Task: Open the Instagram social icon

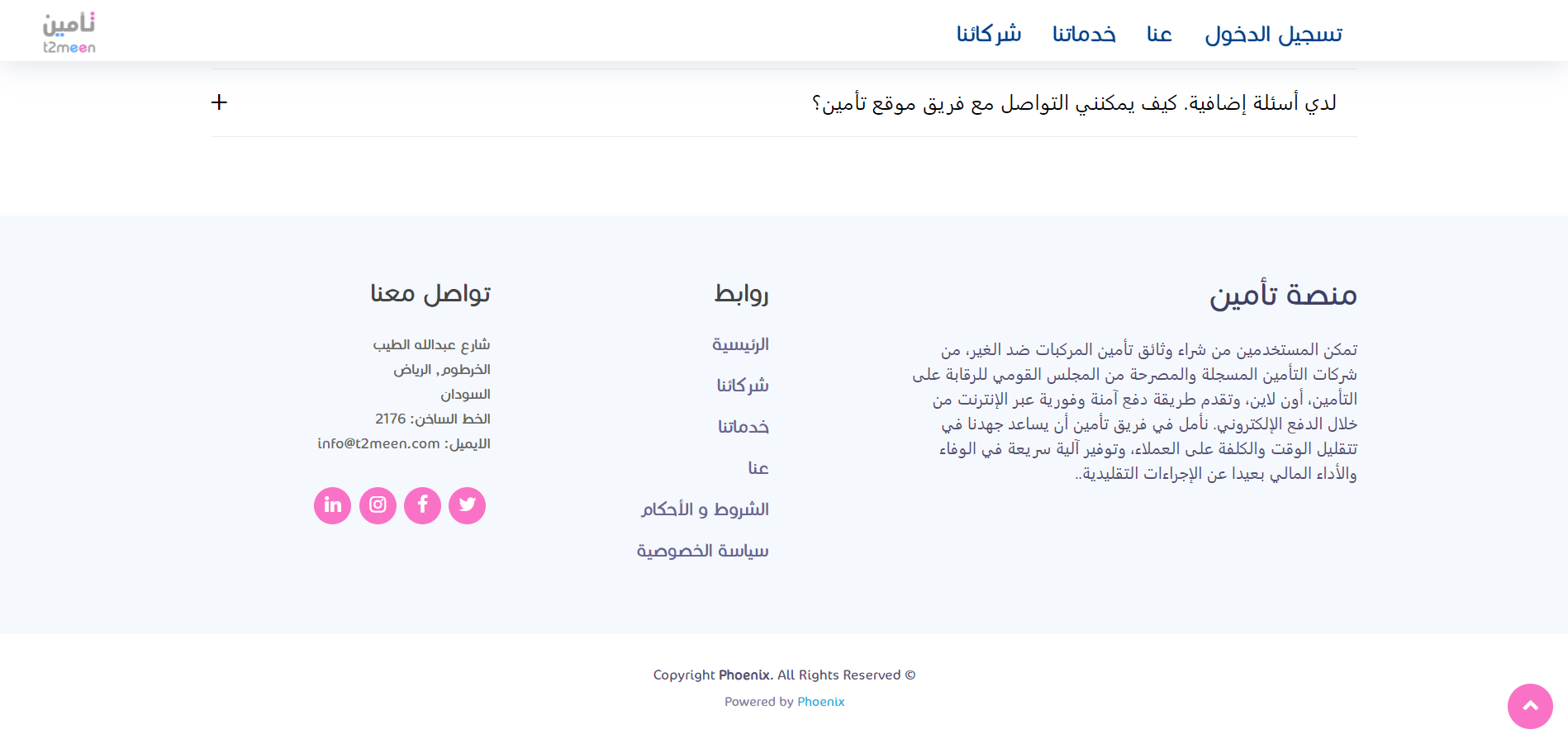Action: click(378, 505)
